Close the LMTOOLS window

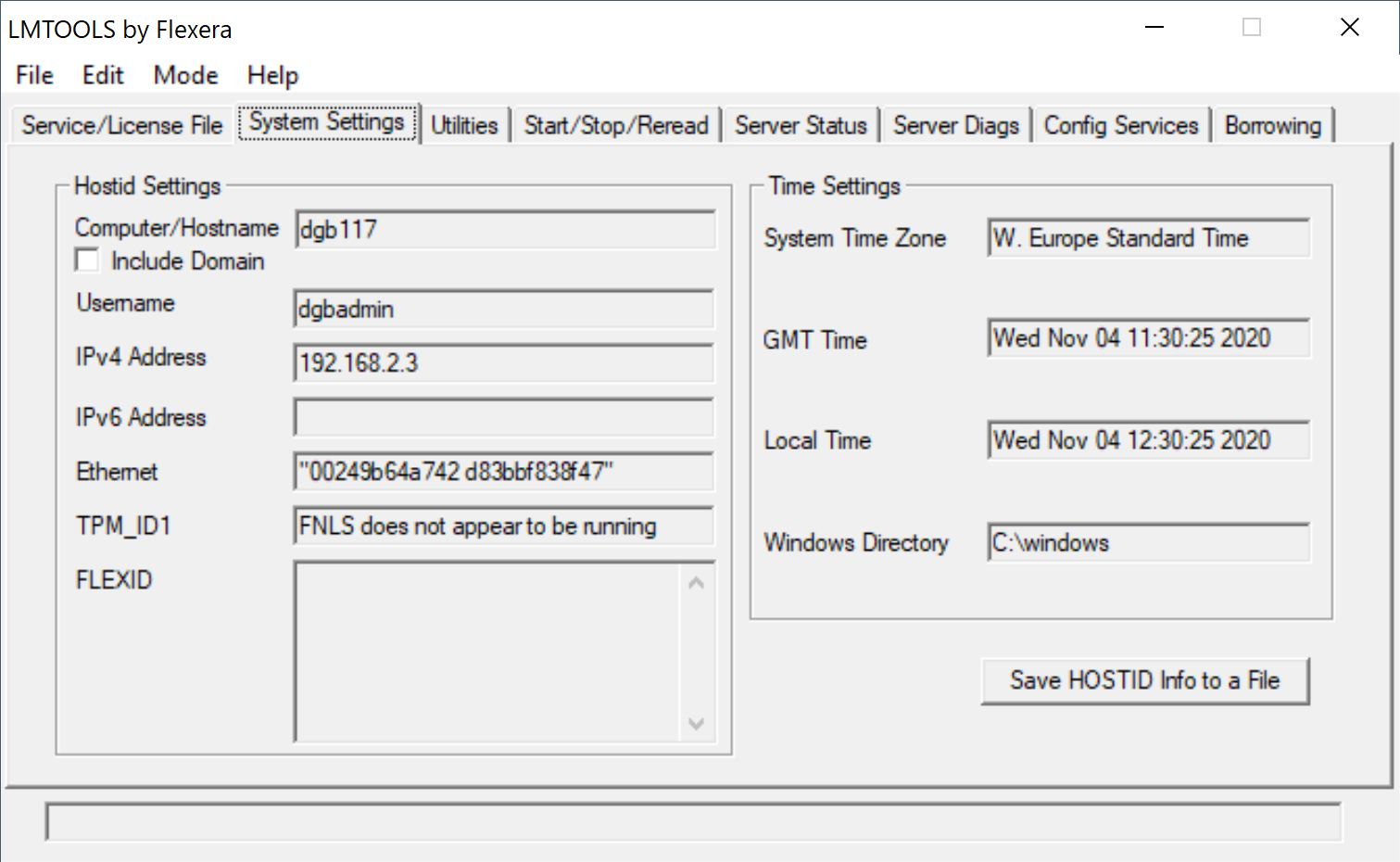coord(1349,28)
